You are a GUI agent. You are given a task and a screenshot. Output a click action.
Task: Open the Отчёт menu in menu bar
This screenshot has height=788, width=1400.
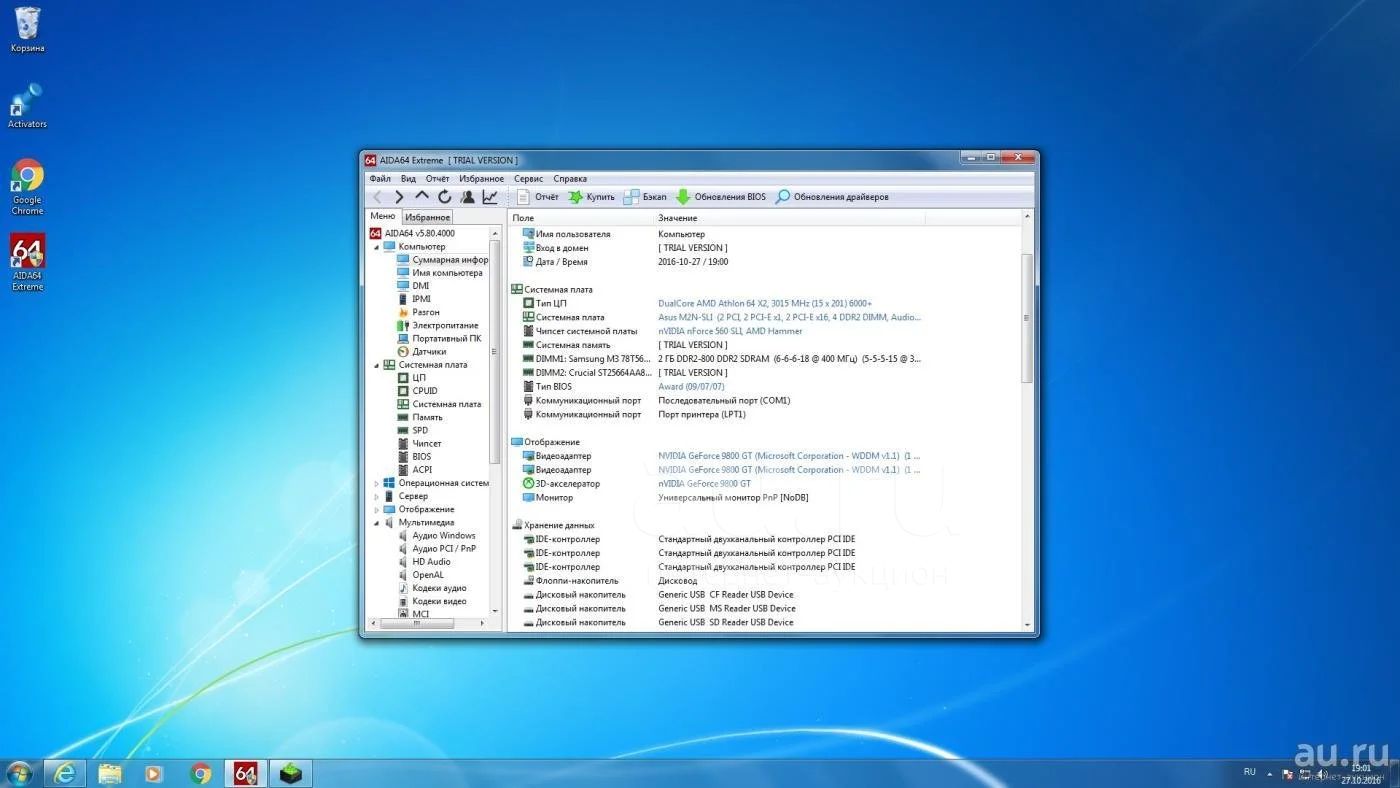tap(438, 179)
